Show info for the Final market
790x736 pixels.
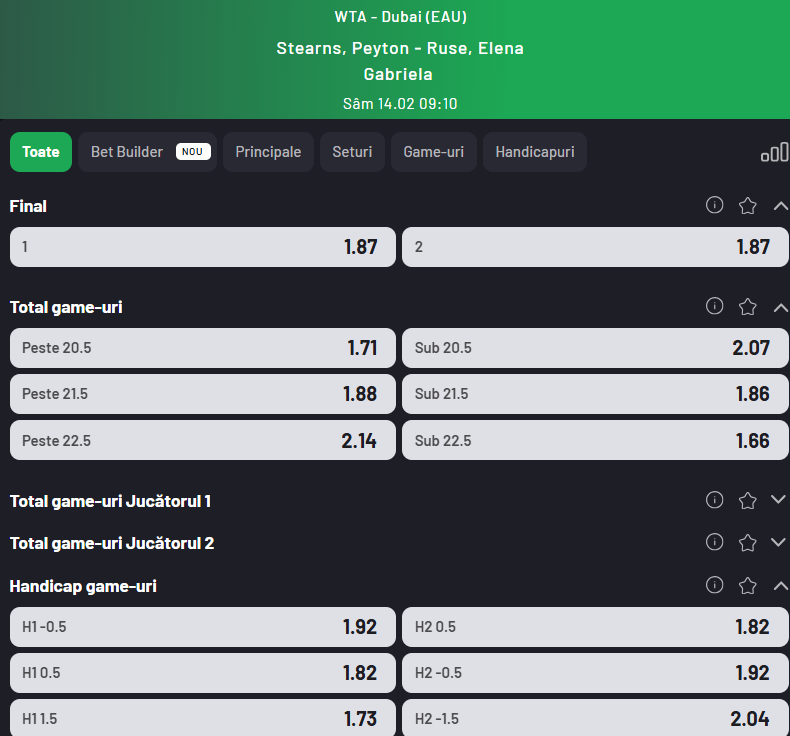(714, 205)
